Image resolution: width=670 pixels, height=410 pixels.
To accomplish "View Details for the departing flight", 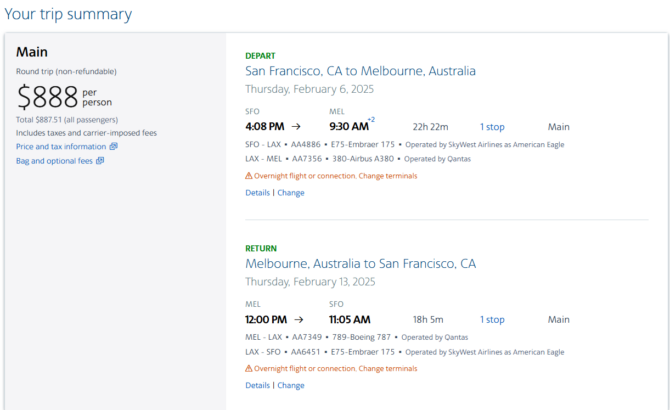I will (x=257, y=193).
